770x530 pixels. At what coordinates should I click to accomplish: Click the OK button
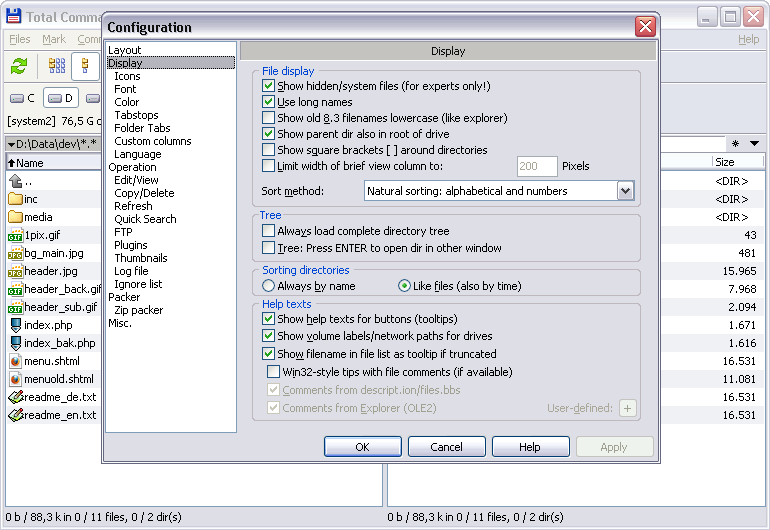(x=362, y=447)
